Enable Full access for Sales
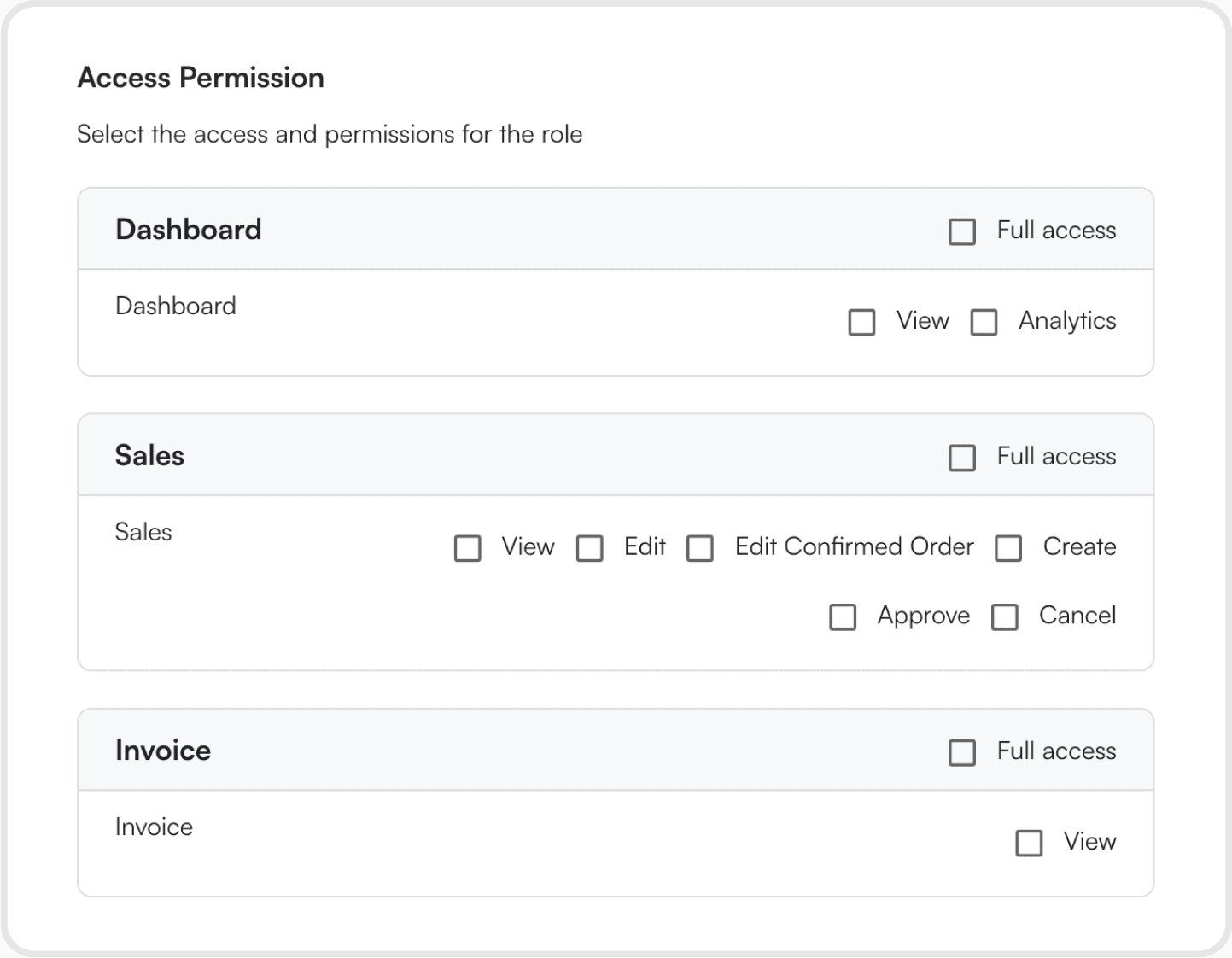The image size is (1232, 958). [x=962, y=458]
